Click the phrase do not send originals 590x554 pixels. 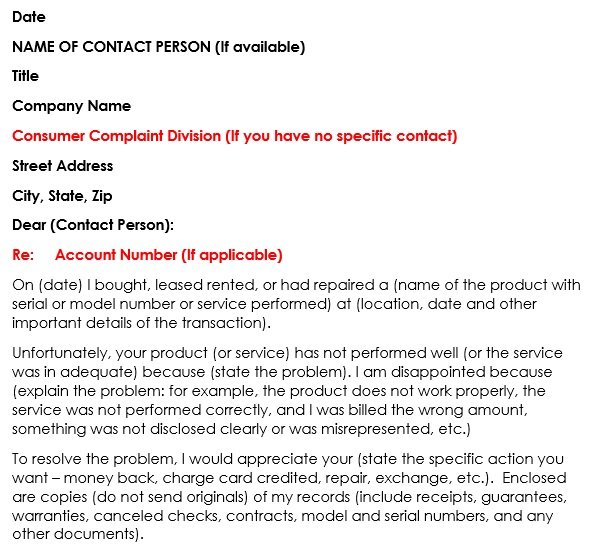[x=170, y=497]
